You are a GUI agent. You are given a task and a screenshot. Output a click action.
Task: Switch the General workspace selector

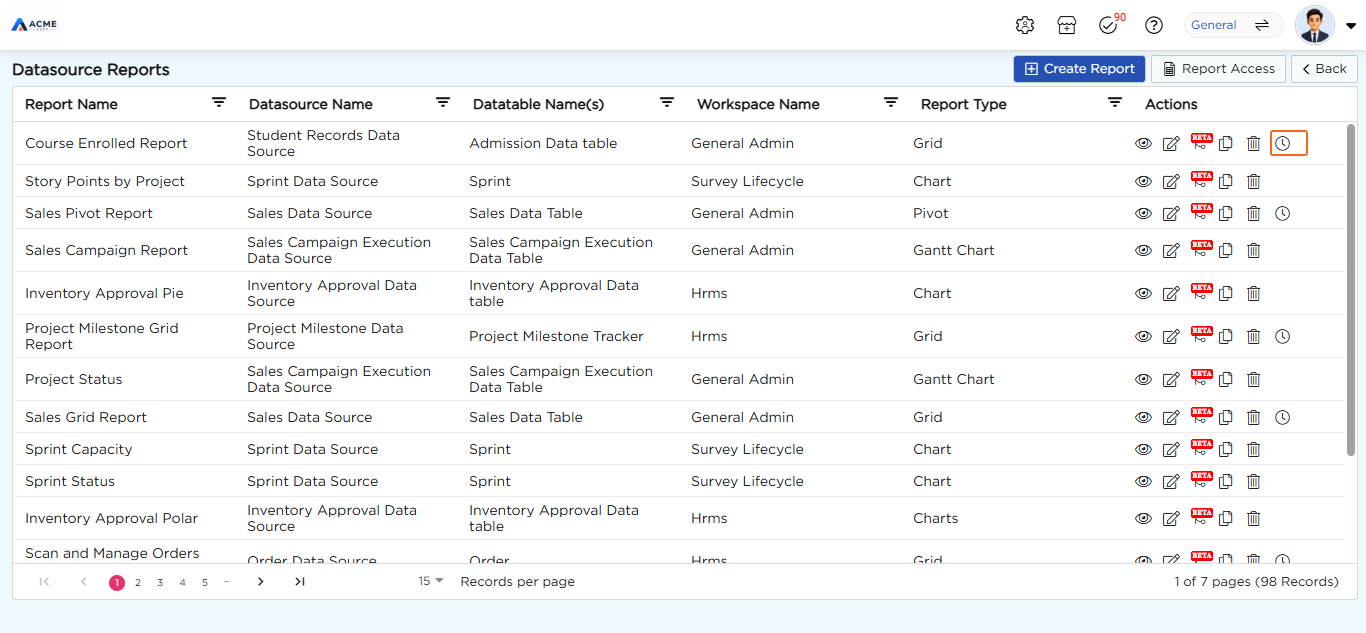point(1233,25)
